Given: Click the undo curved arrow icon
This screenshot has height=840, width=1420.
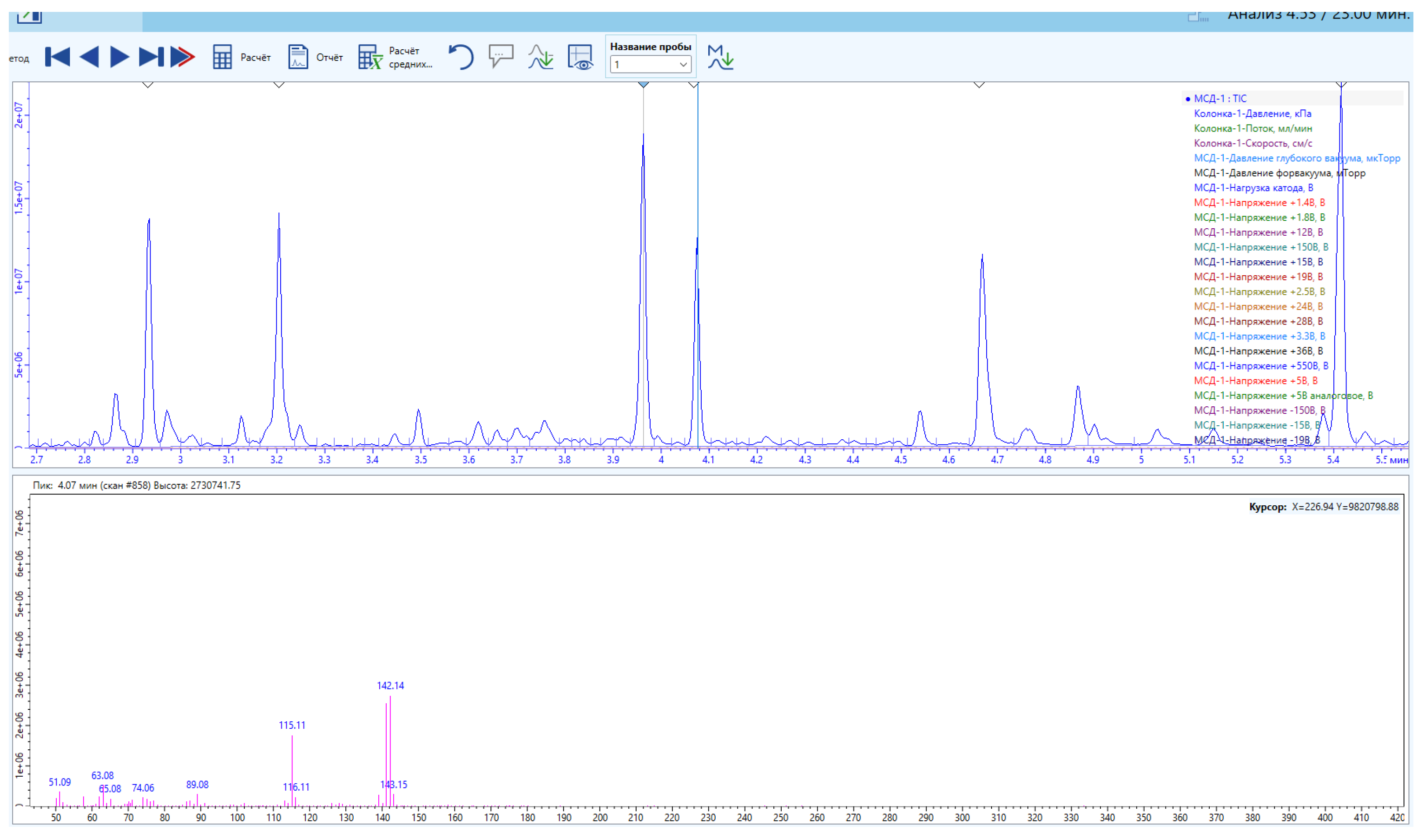Looking at the screenshot, I should tap(461, 57).
